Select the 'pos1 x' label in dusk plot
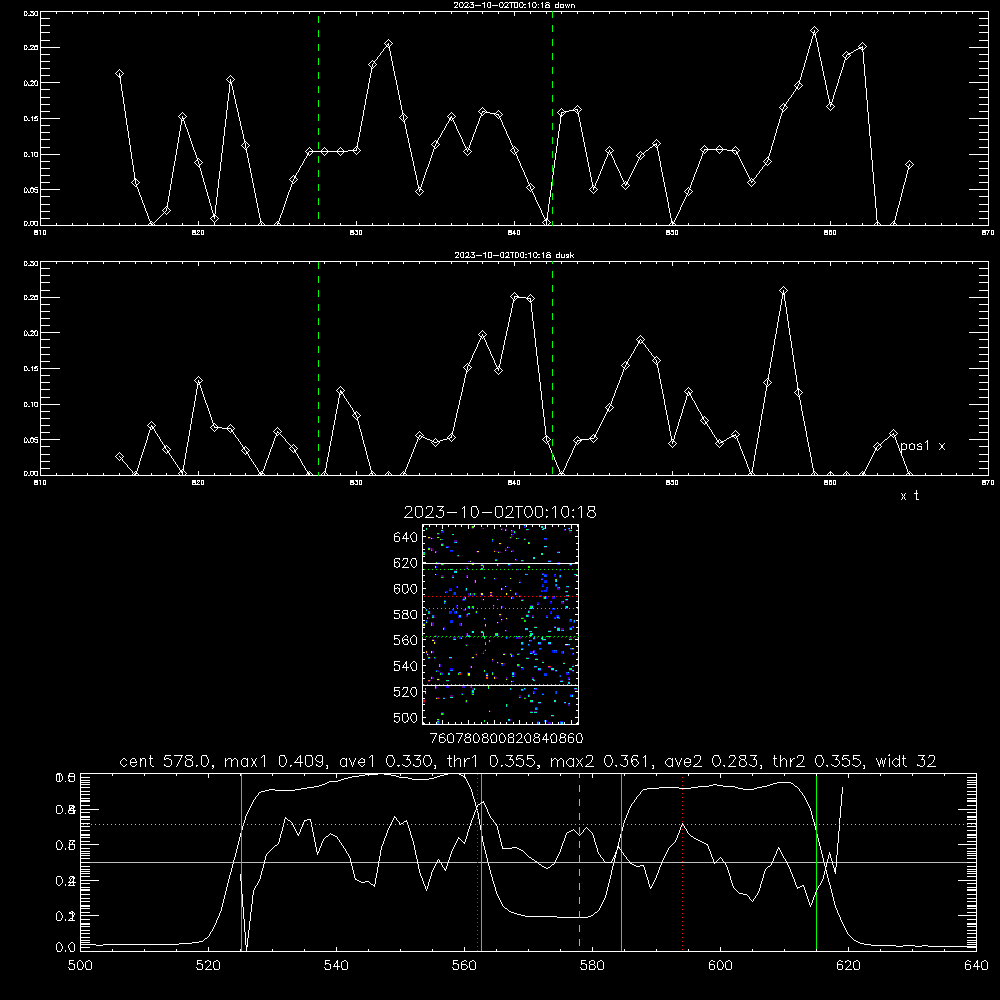 pos(922,446)
